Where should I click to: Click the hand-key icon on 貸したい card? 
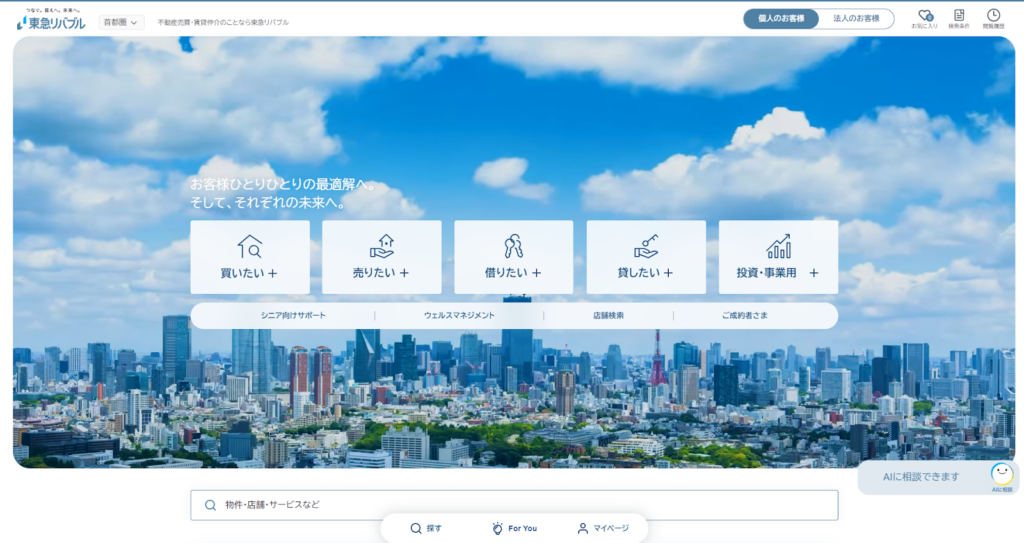click(x=646, y=246)
